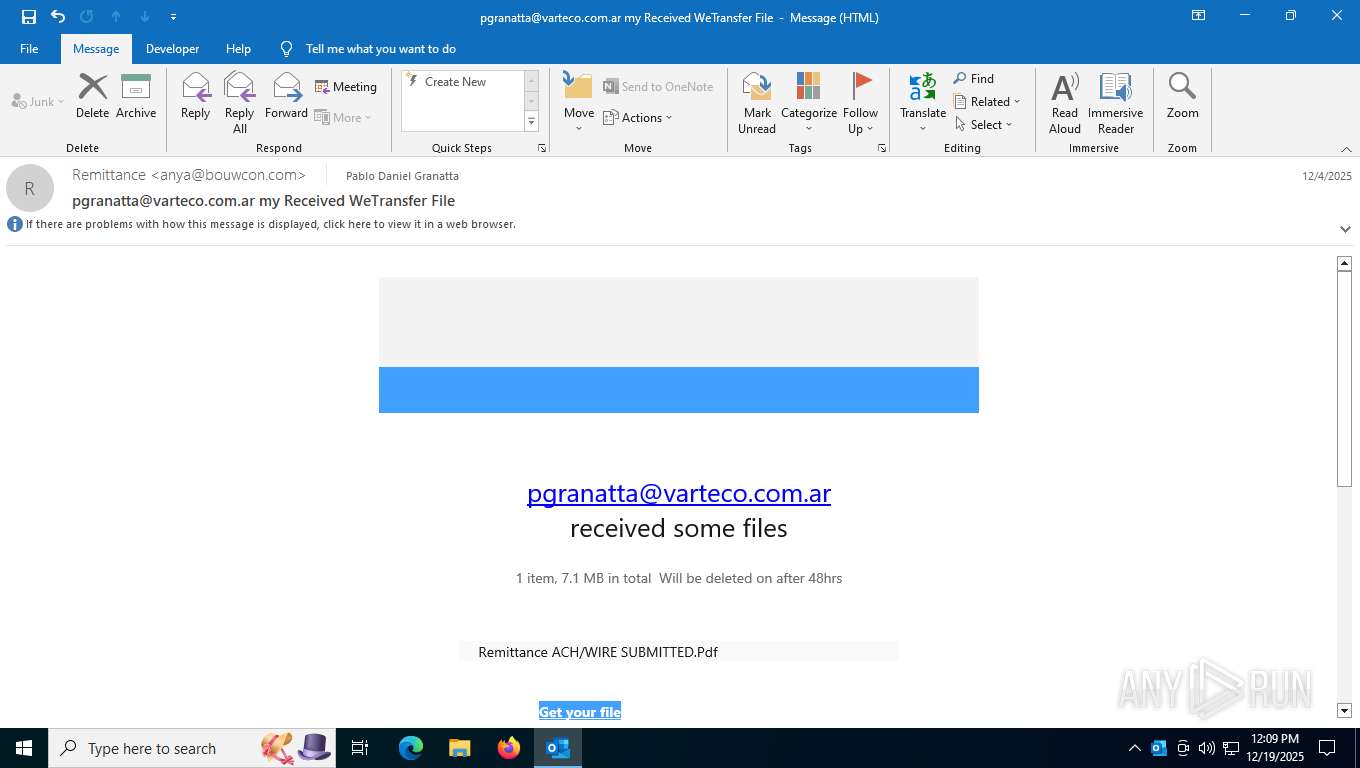This screenshot has height=768, width=1360.
Task: Forward this message
Action: click(286, 96)
